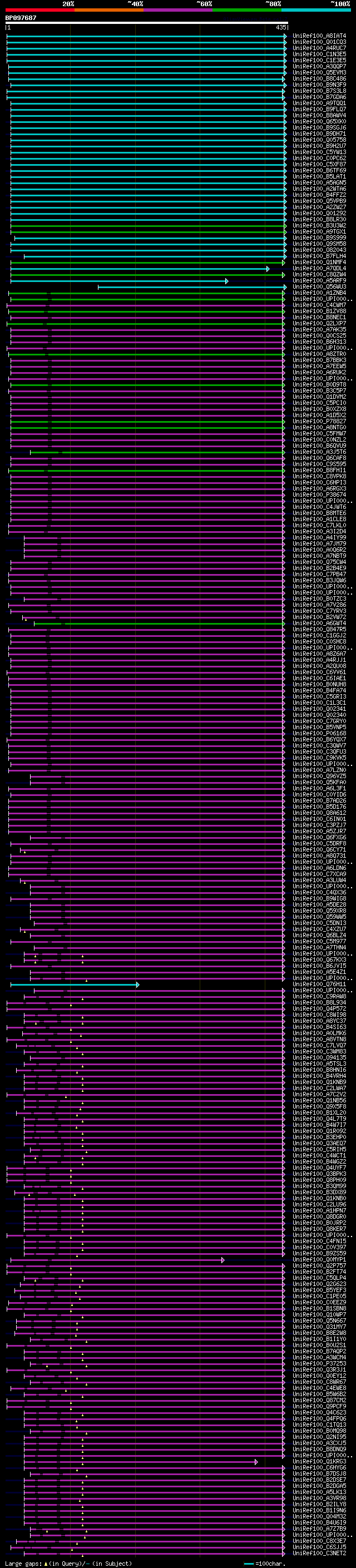Click the red 20% identity legend segment
The image size is (356, 1568).
click(x=39, y=10)
